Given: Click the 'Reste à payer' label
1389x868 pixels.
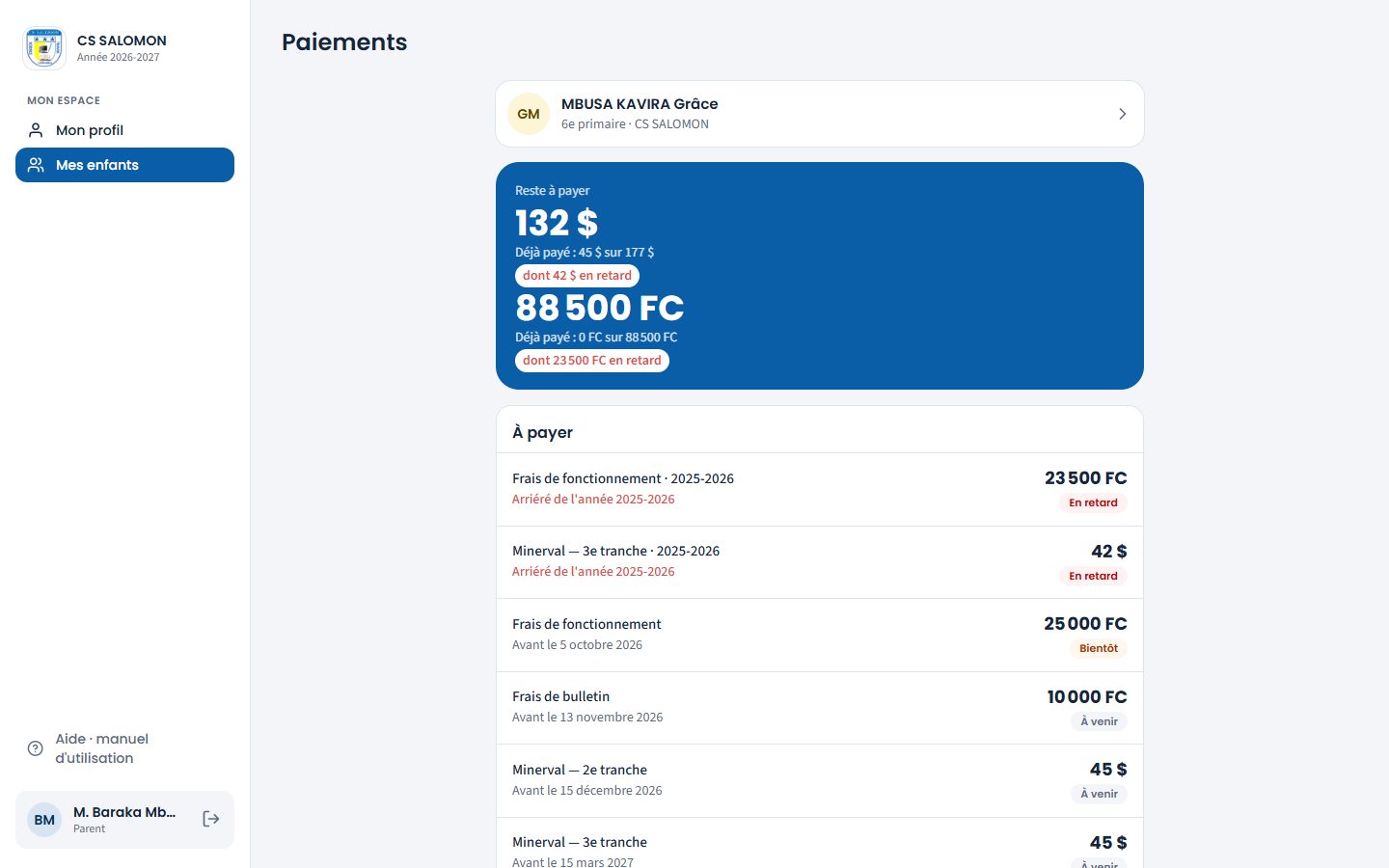Looking at the screenshot, I should (x=553, y=191).
